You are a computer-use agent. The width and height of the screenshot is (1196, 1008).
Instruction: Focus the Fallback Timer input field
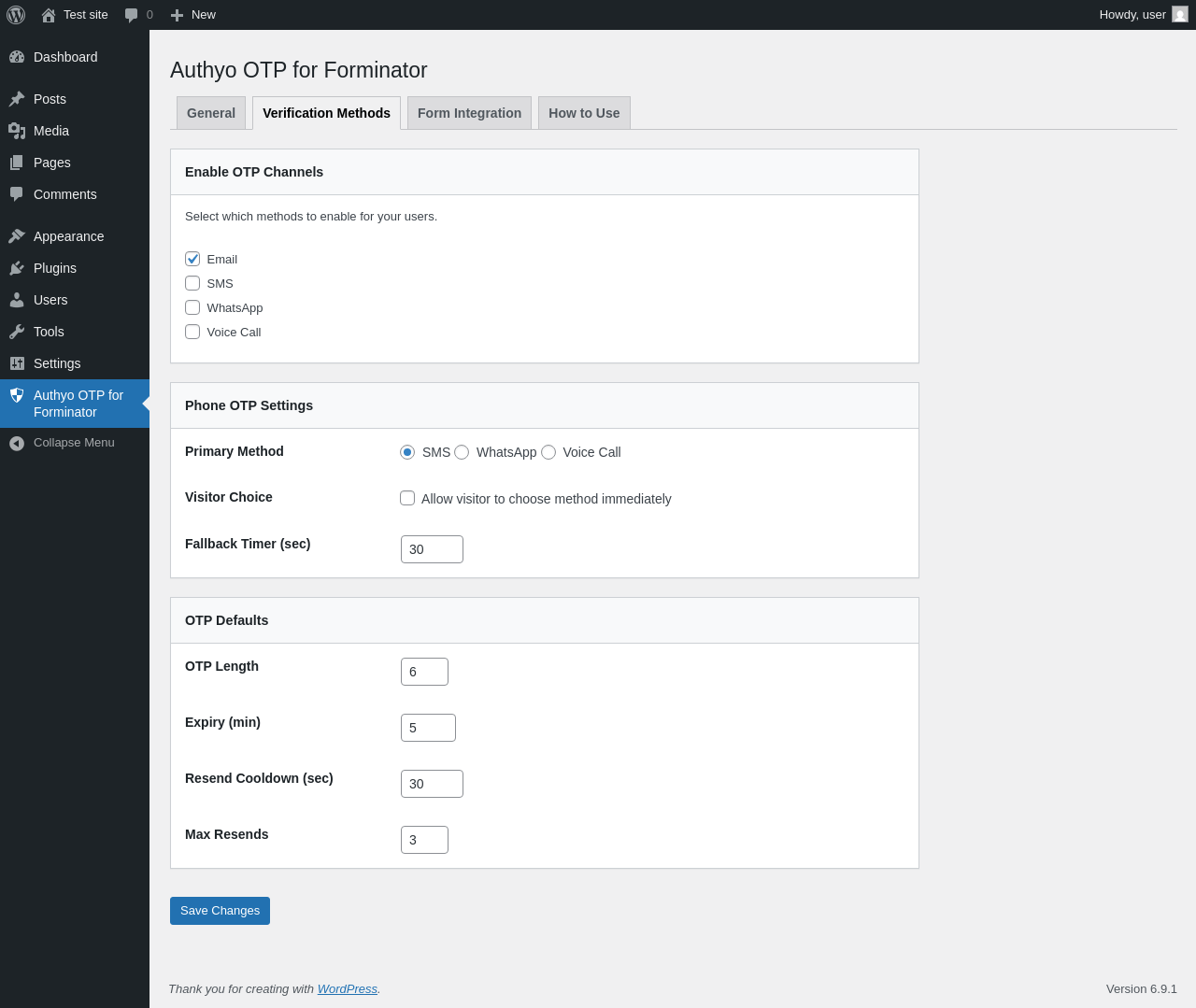(432, 549)
